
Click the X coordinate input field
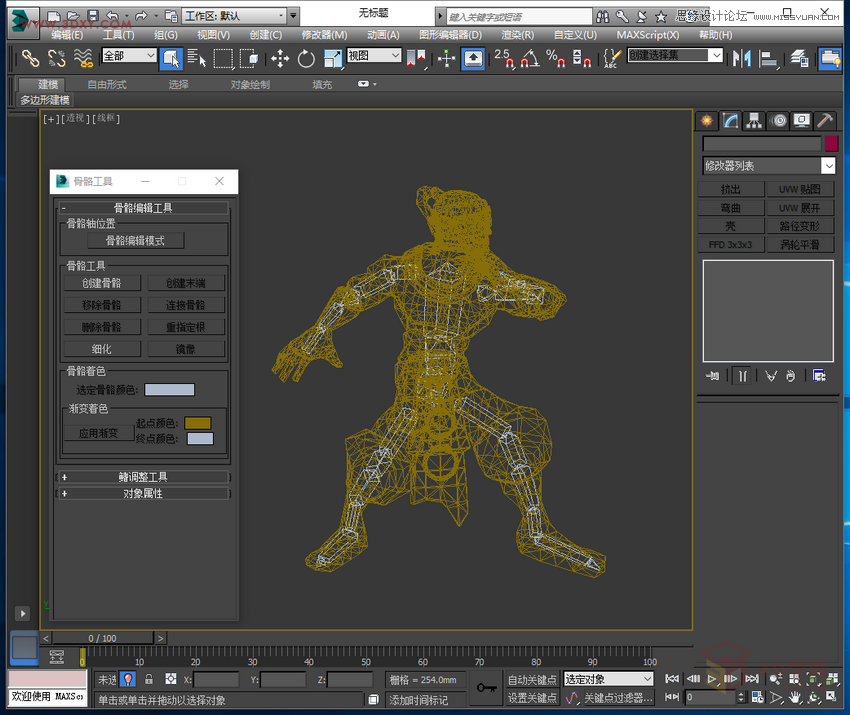216,680
